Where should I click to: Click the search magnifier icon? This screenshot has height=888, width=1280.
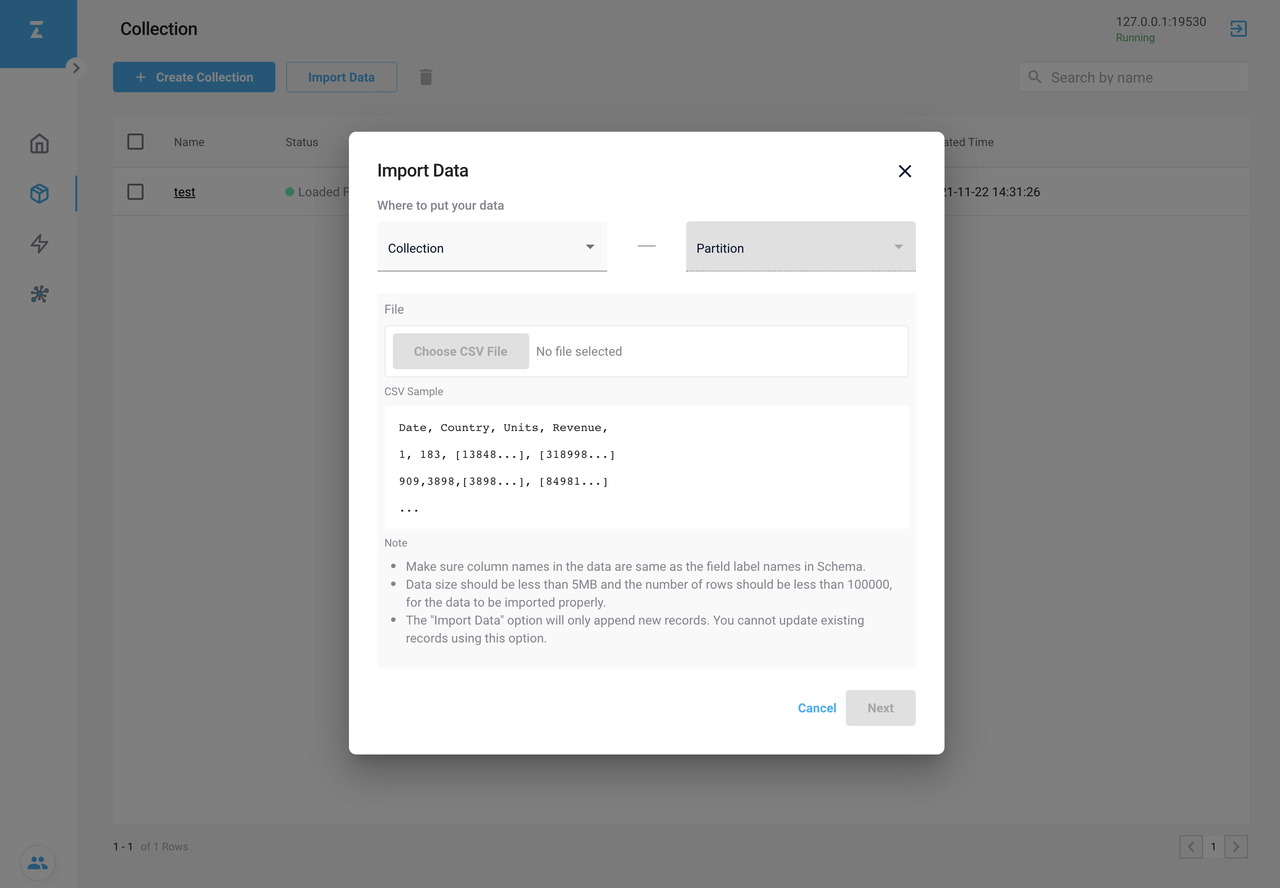[1035, 77]
